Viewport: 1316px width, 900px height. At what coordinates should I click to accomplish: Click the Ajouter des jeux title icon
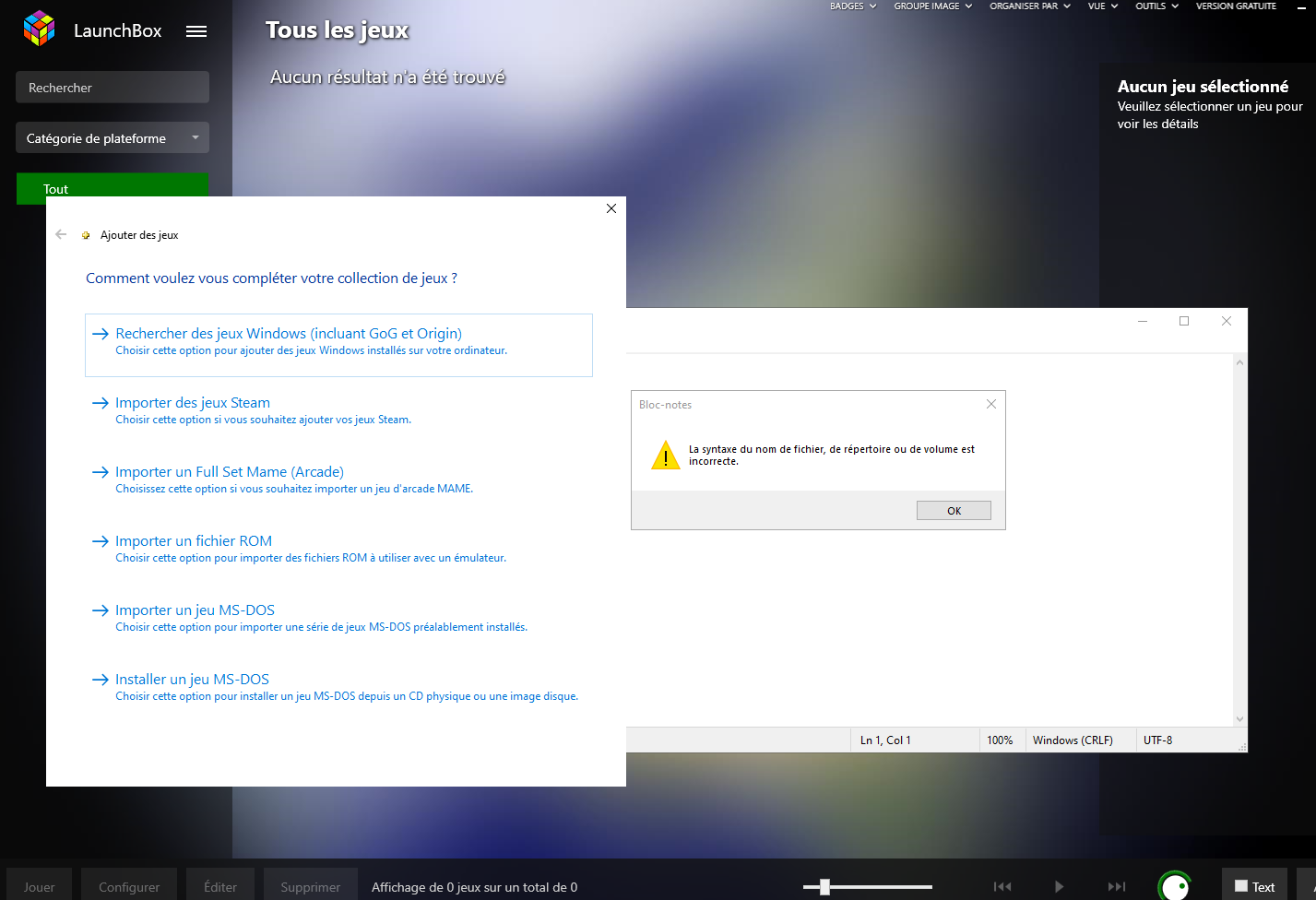pyautogui.click(x=87, y=235)
